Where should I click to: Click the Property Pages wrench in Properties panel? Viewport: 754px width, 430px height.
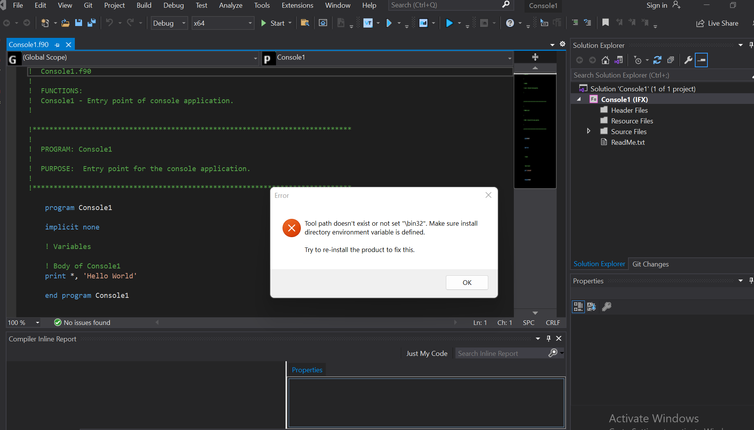point(607,306)
